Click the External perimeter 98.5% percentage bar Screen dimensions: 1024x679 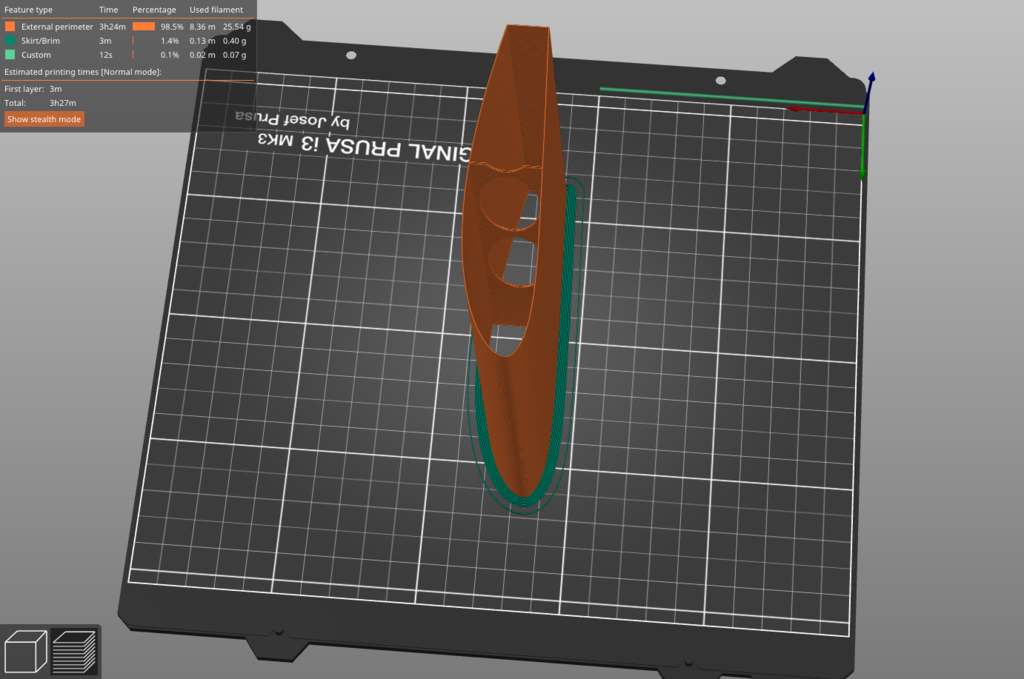pyautogui.click(x=143, y=27)
